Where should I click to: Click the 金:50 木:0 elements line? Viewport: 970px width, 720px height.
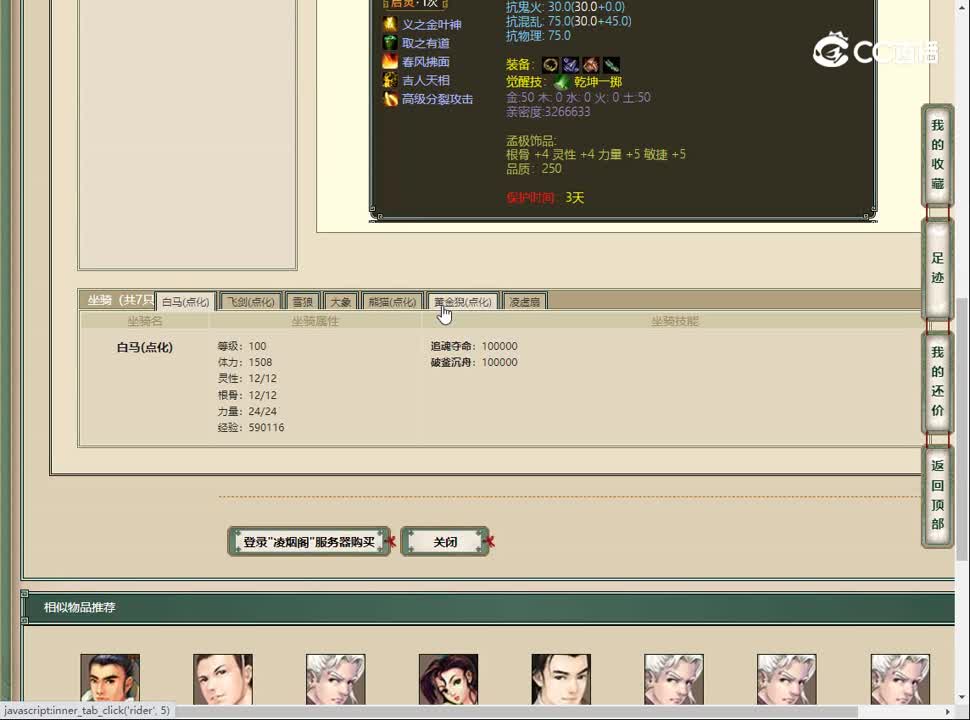tap(578, 97)
